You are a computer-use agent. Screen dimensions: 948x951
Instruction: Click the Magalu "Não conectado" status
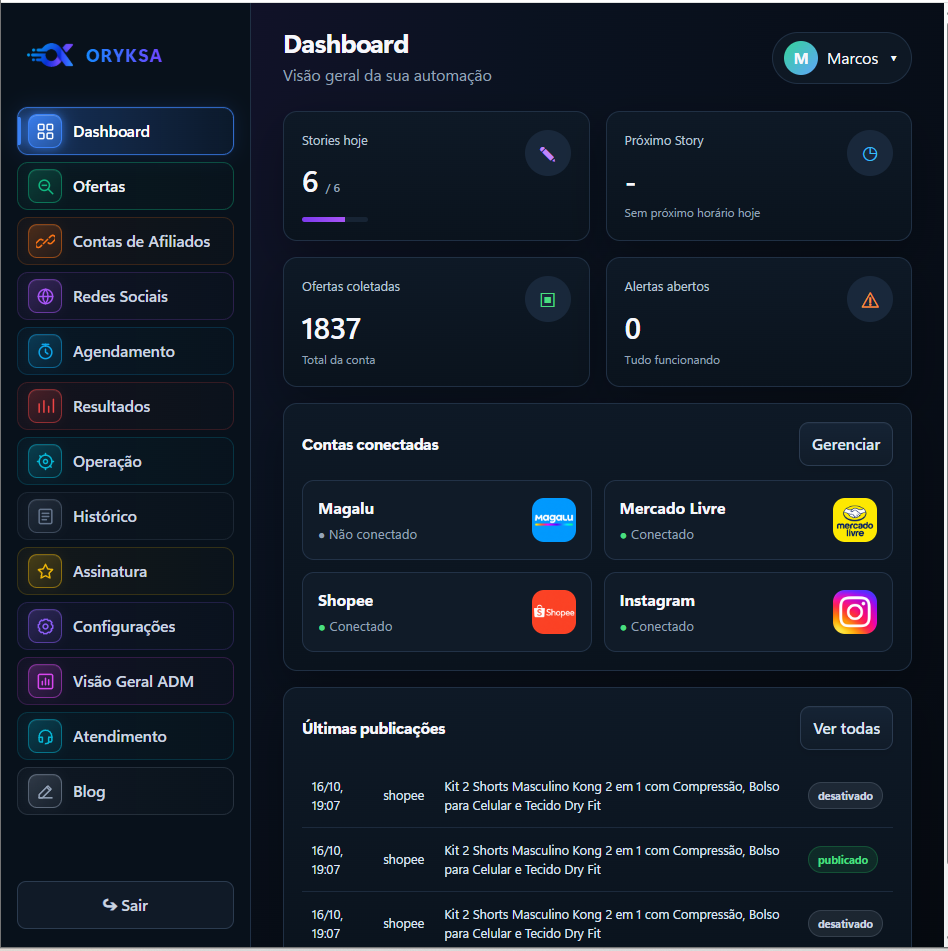click(x=372, y=534)
